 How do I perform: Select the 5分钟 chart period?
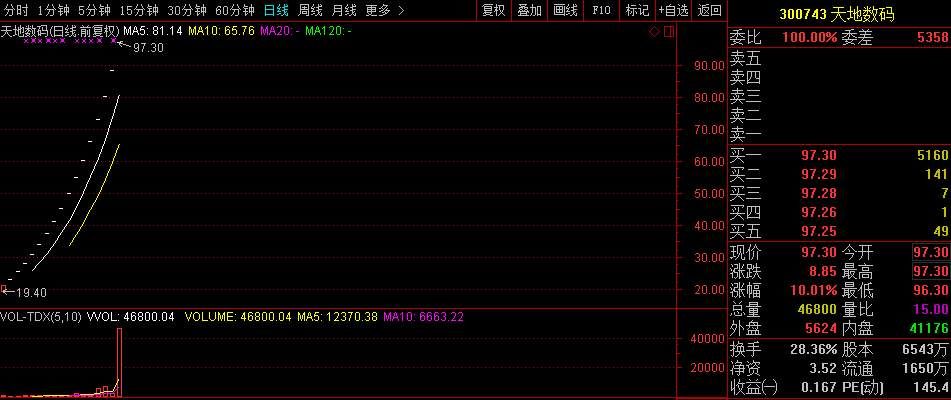click(93, 10)
